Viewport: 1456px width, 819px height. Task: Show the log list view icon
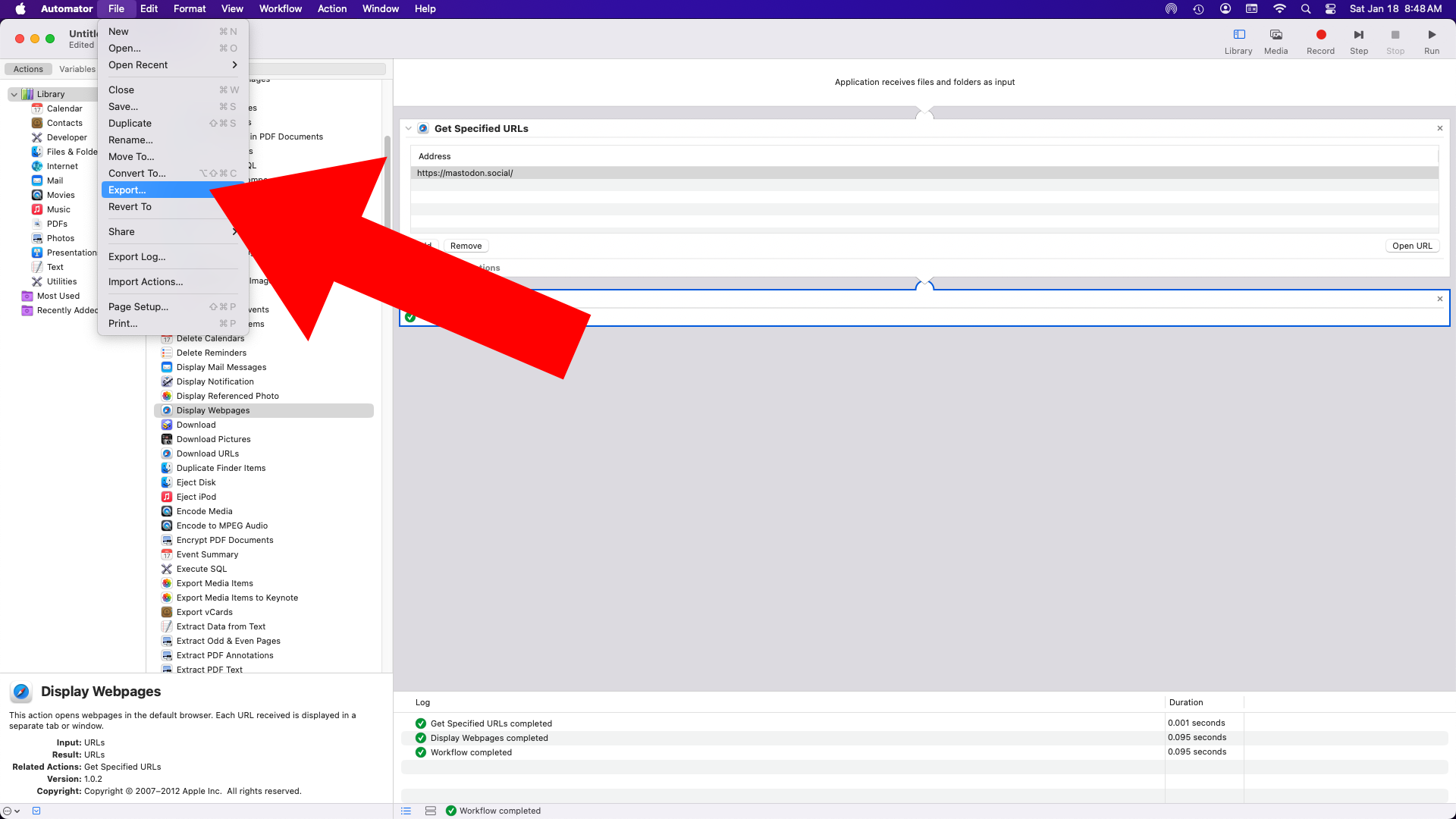click(406, 811)
